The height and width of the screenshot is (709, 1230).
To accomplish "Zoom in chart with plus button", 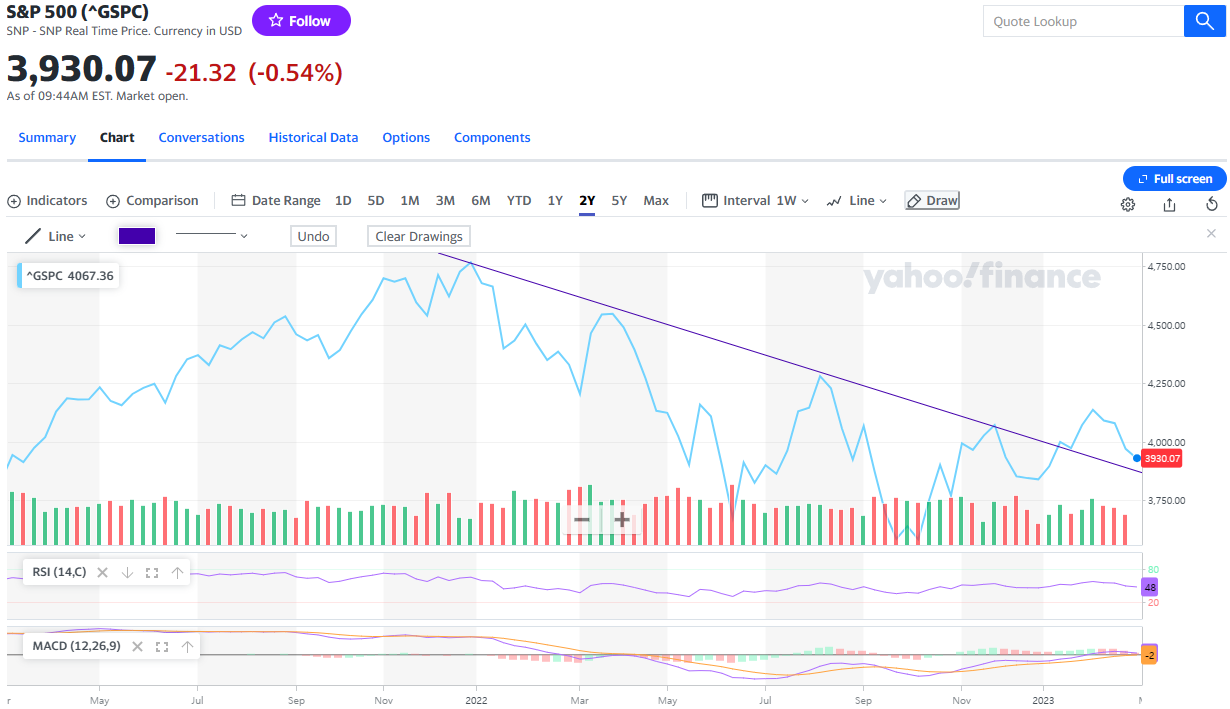I will tap(621, 520).
